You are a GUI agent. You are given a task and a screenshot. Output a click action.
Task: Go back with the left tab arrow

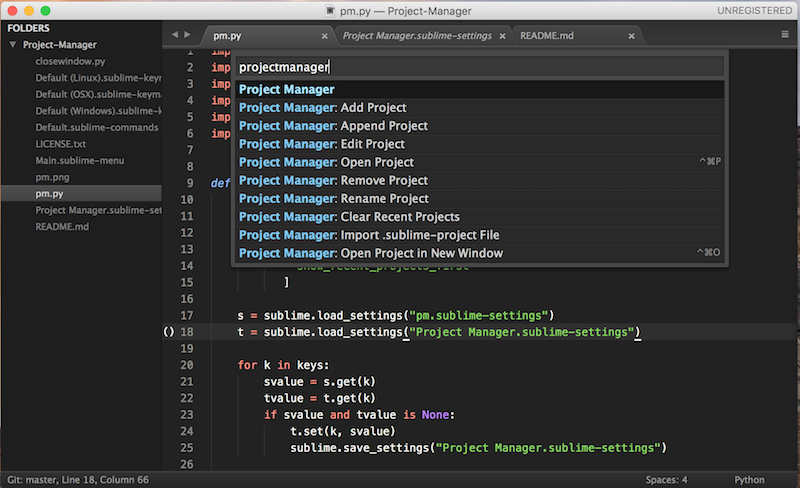pyautogui.click(x=175, y=35)
